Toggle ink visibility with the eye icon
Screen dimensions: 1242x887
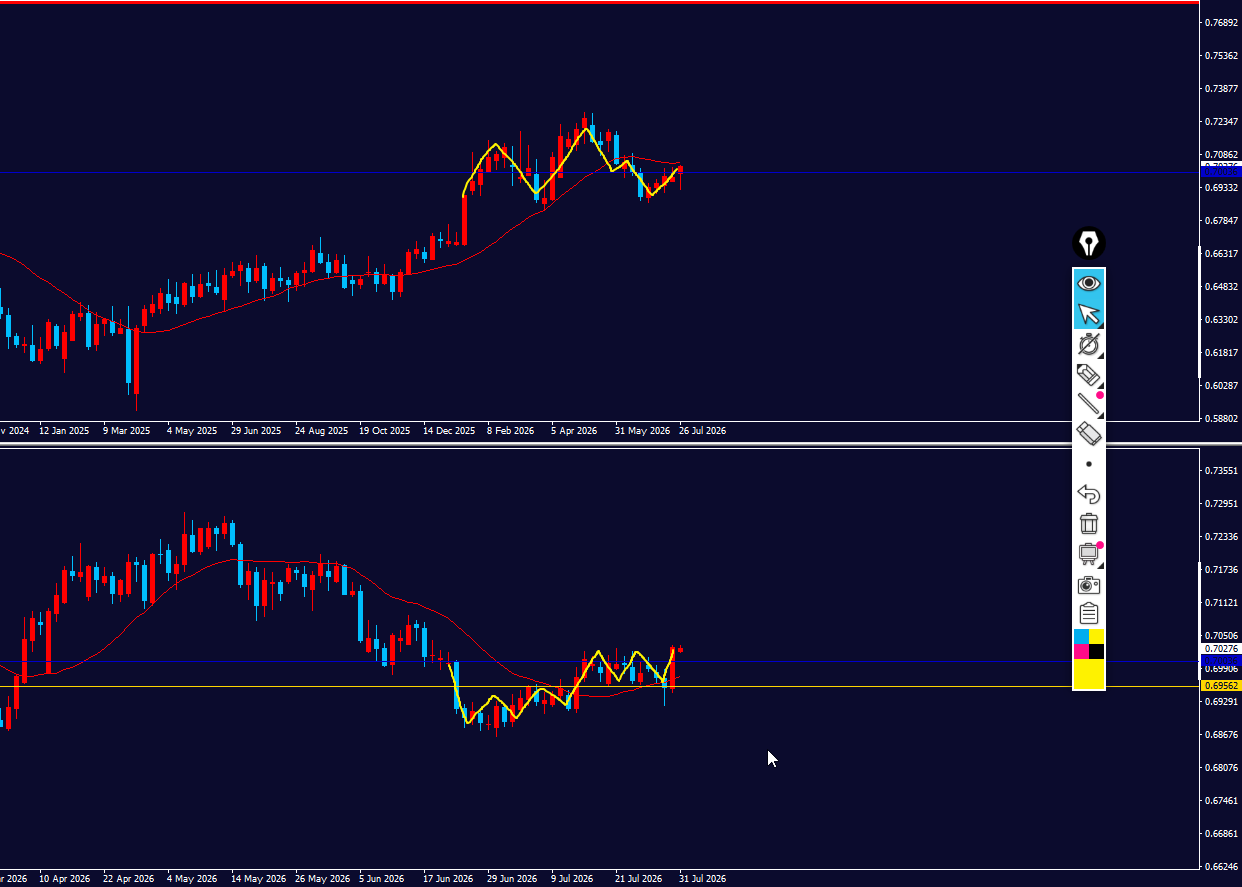coord(1088,284)
